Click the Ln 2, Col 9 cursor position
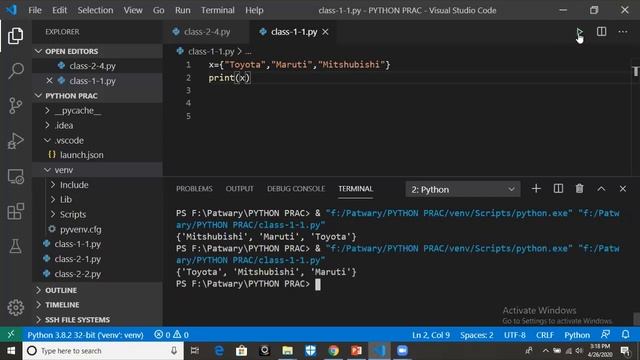This screenshot has height=360, width=640. tap(431, 335)
